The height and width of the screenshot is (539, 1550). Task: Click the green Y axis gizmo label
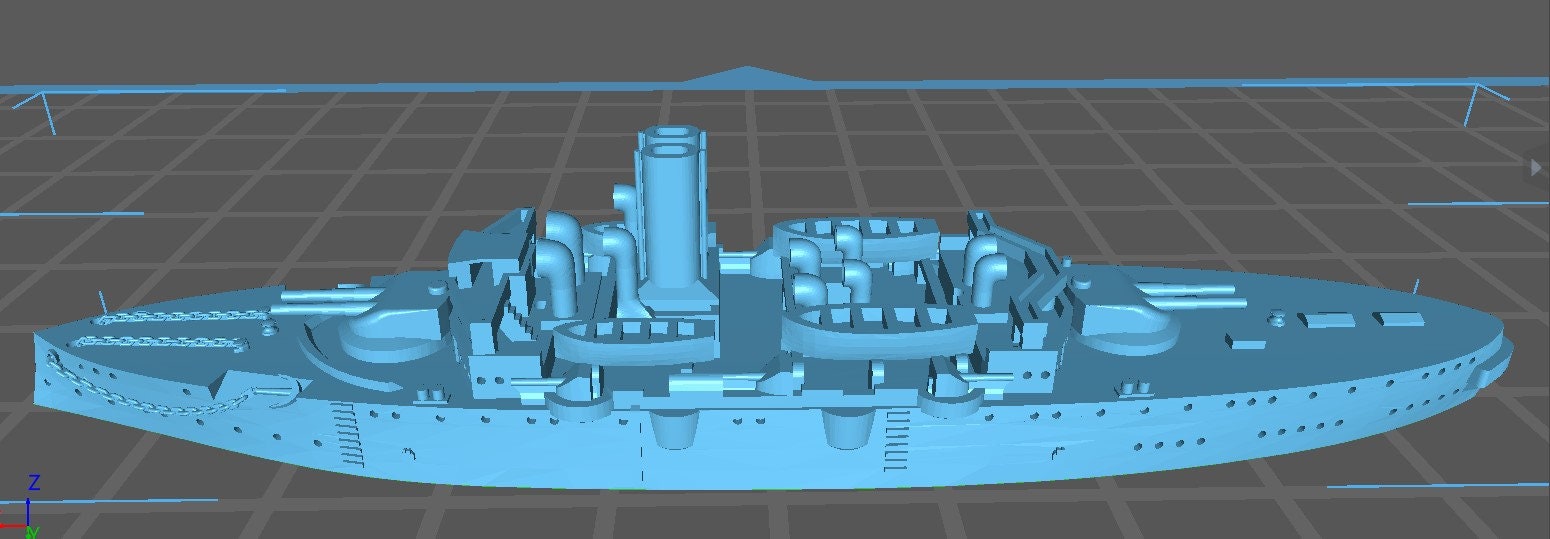point(32,532)
